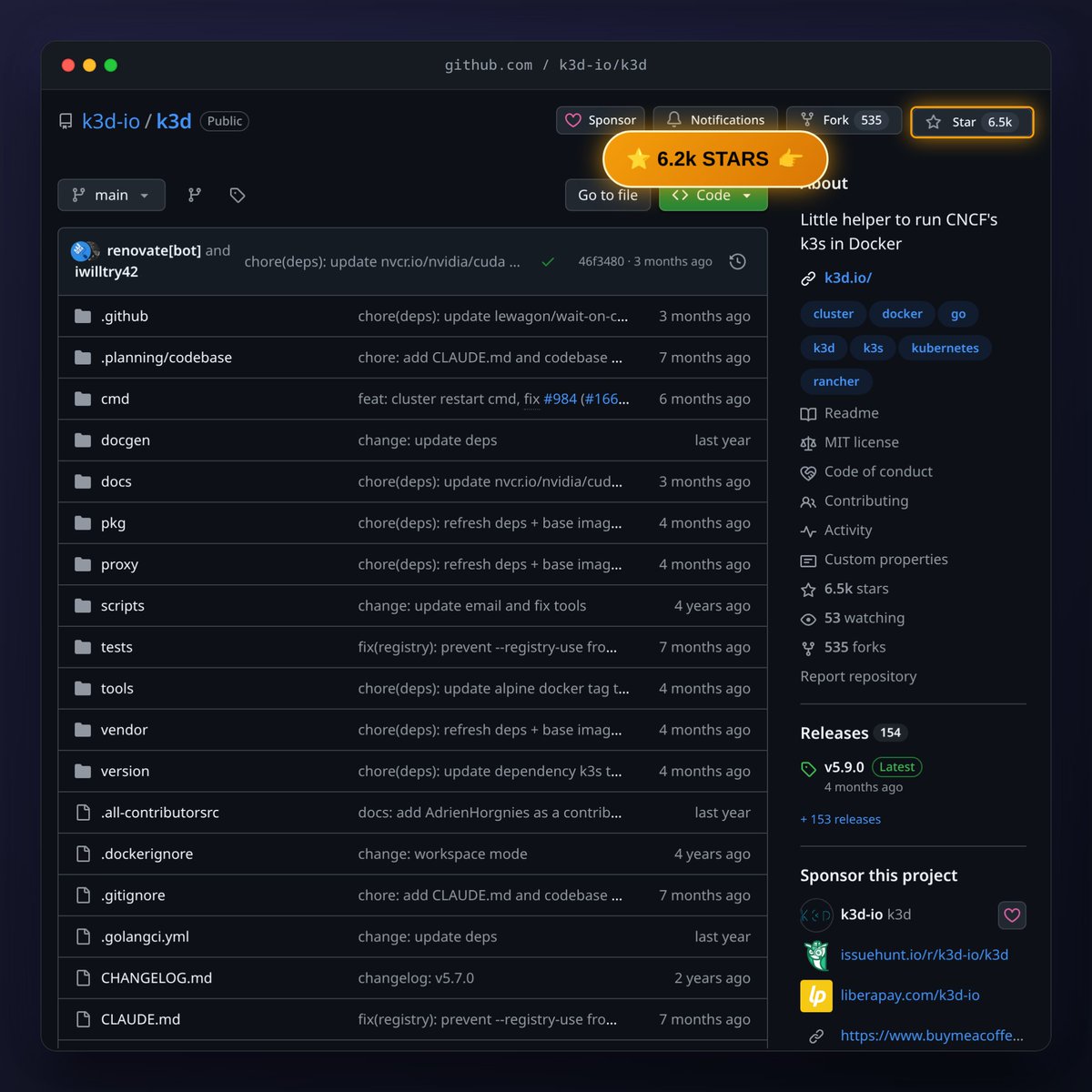The image size is (1092, 1092).
Task: Open the Readme book icon
Action: point(808,414)
